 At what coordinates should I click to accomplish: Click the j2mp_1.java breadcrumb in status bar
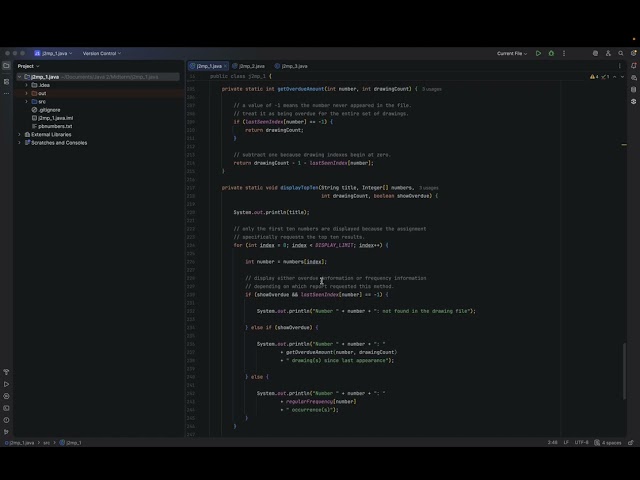pos(20,442)
